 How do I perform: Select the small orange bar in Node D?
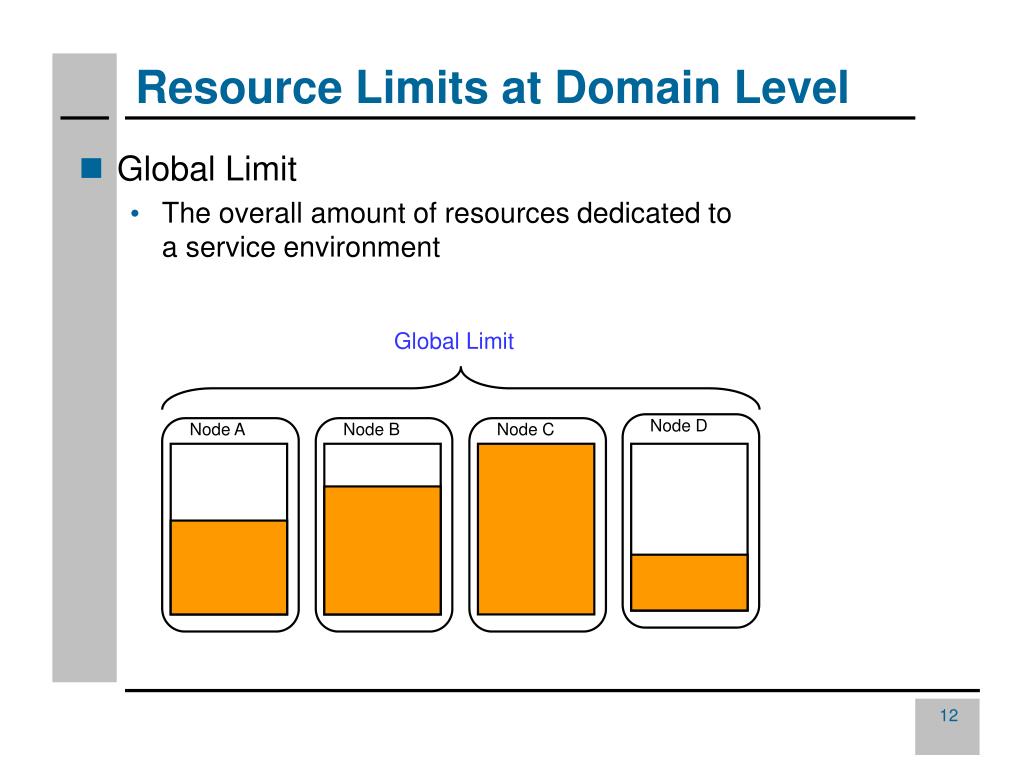pyautogui.click(x=690, y=583)
